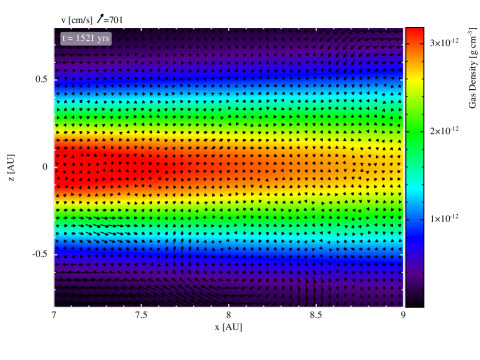Click the -0.5 tick label on z axis
This screenshot has height=360, width=480.
point(40,254)
